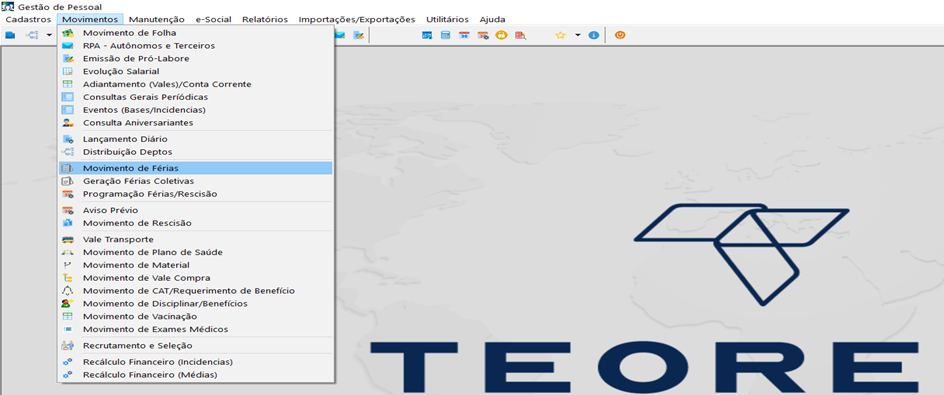Screen dimensions: 944x395
Task: Click the blue info toolbar icon
Action: pos(594,36)
